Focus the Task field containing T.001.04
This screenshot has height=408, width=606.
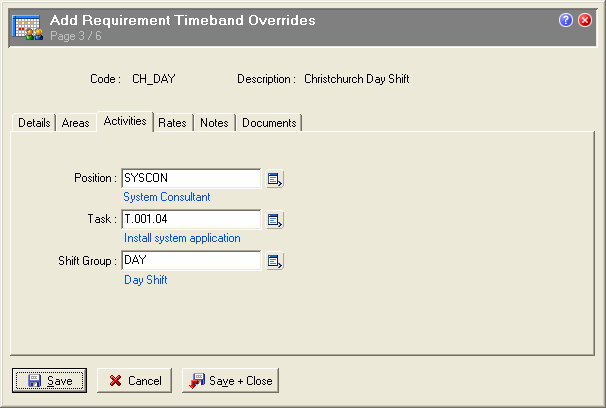(x=191, y=219)
